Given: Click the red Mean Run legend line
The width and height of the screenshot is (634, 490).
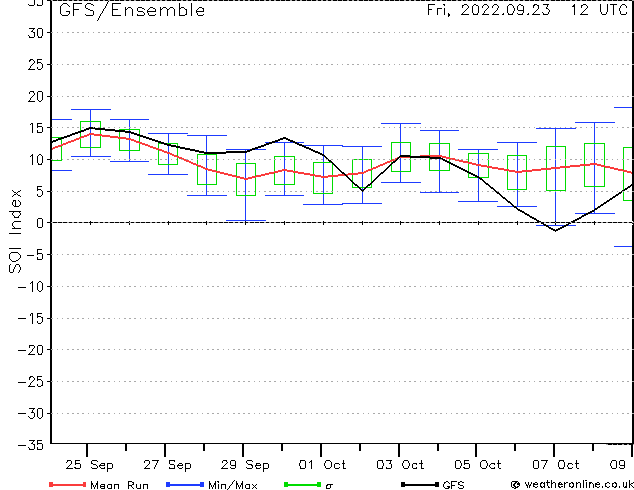Looking at the screenshot, I should click(x=67, y=484).
